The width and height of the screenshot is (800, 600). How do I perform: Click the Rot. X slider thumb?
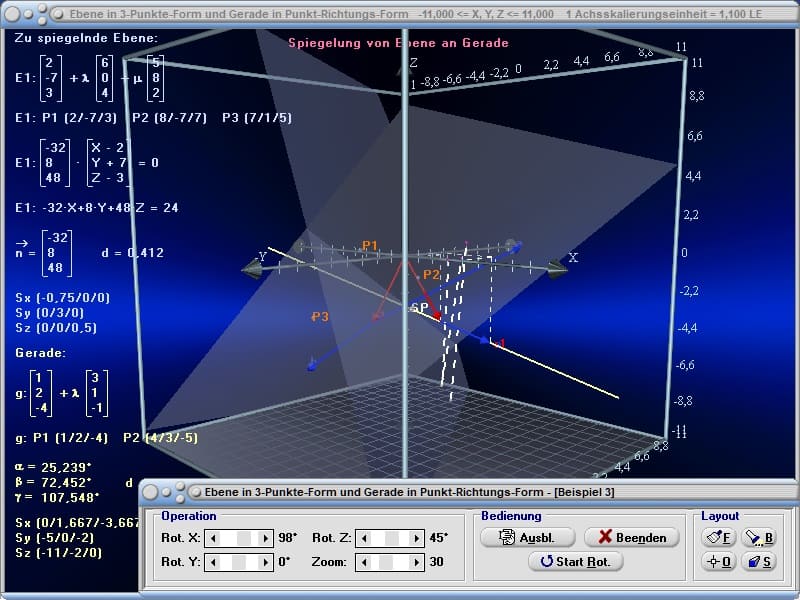(x=244, y=538)
